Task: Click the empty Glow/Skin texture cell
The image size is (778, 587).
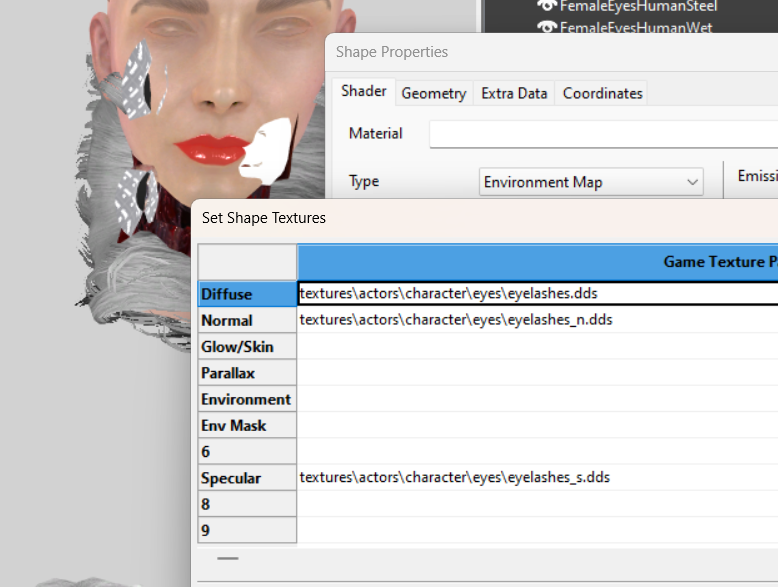Action: [x=538, y=346]
